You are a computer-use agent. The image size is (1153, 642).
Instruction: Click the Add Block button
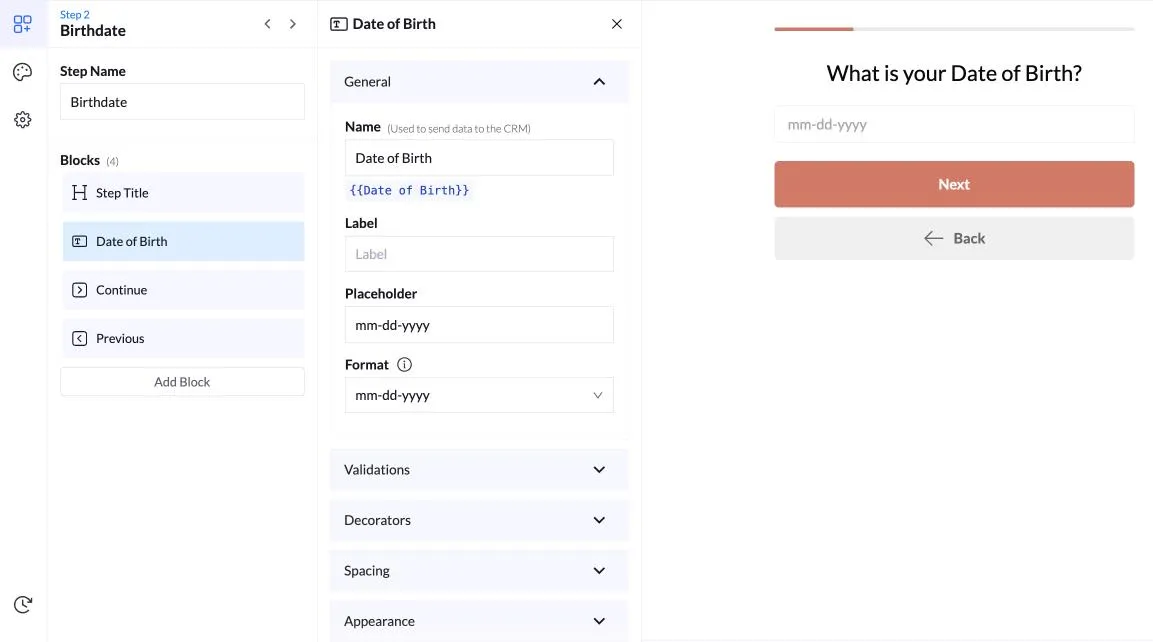[182, 382]
